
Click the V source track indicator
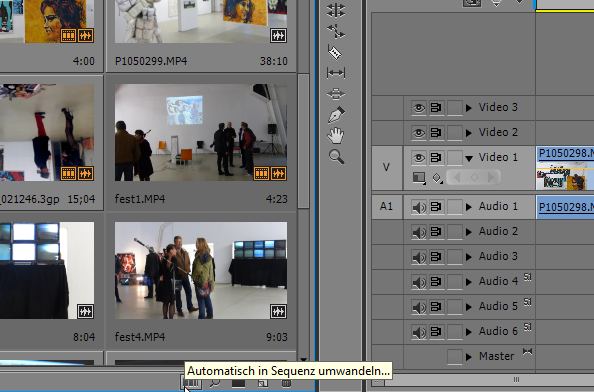pyautogui.click(x=386, y=167)
